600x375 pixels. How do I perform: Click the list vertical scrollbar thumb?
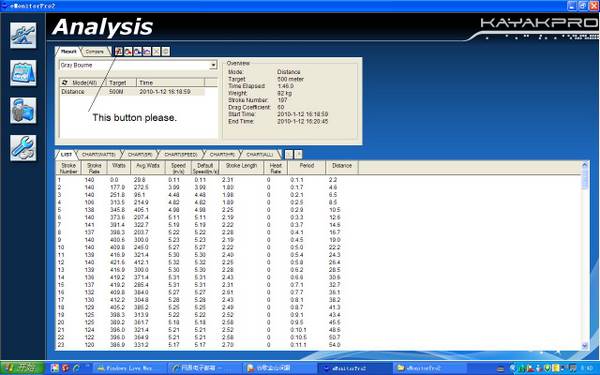tap(585, 179)
